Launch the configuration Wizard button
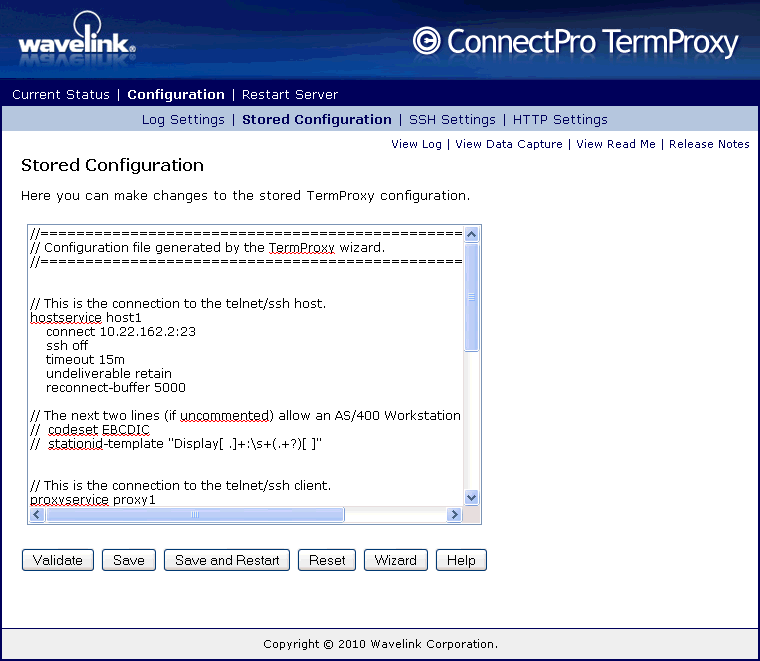The height and width of the screenshot is (661, 760). tap(396, 560)
